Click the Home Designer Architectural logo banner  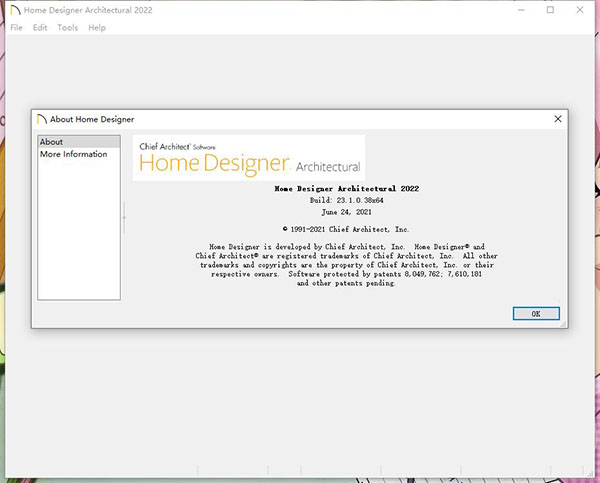pyautogui.click(x=249, y=158)
